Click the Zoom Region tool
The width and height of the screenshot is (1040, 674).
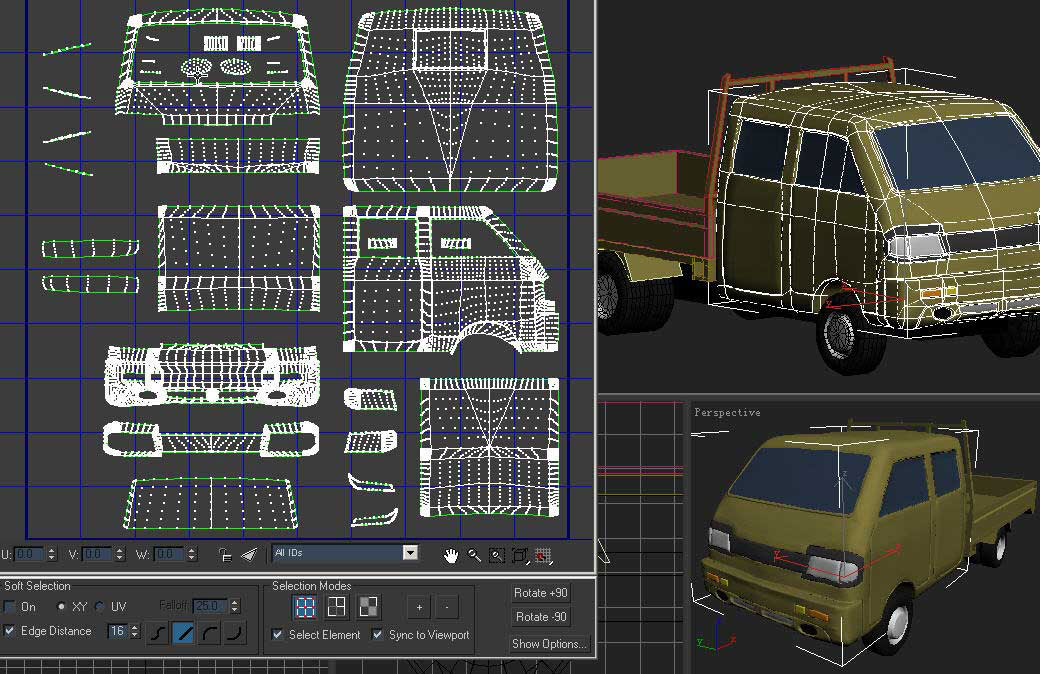pyautogui.click(x=497, y=554)
